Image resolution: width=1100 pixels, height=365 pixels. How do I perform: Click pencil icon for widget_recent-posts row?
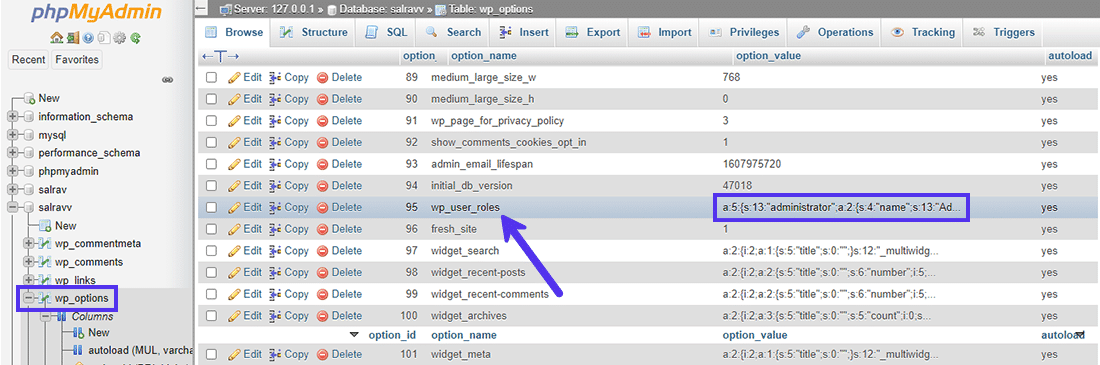[x=234, y=272]
